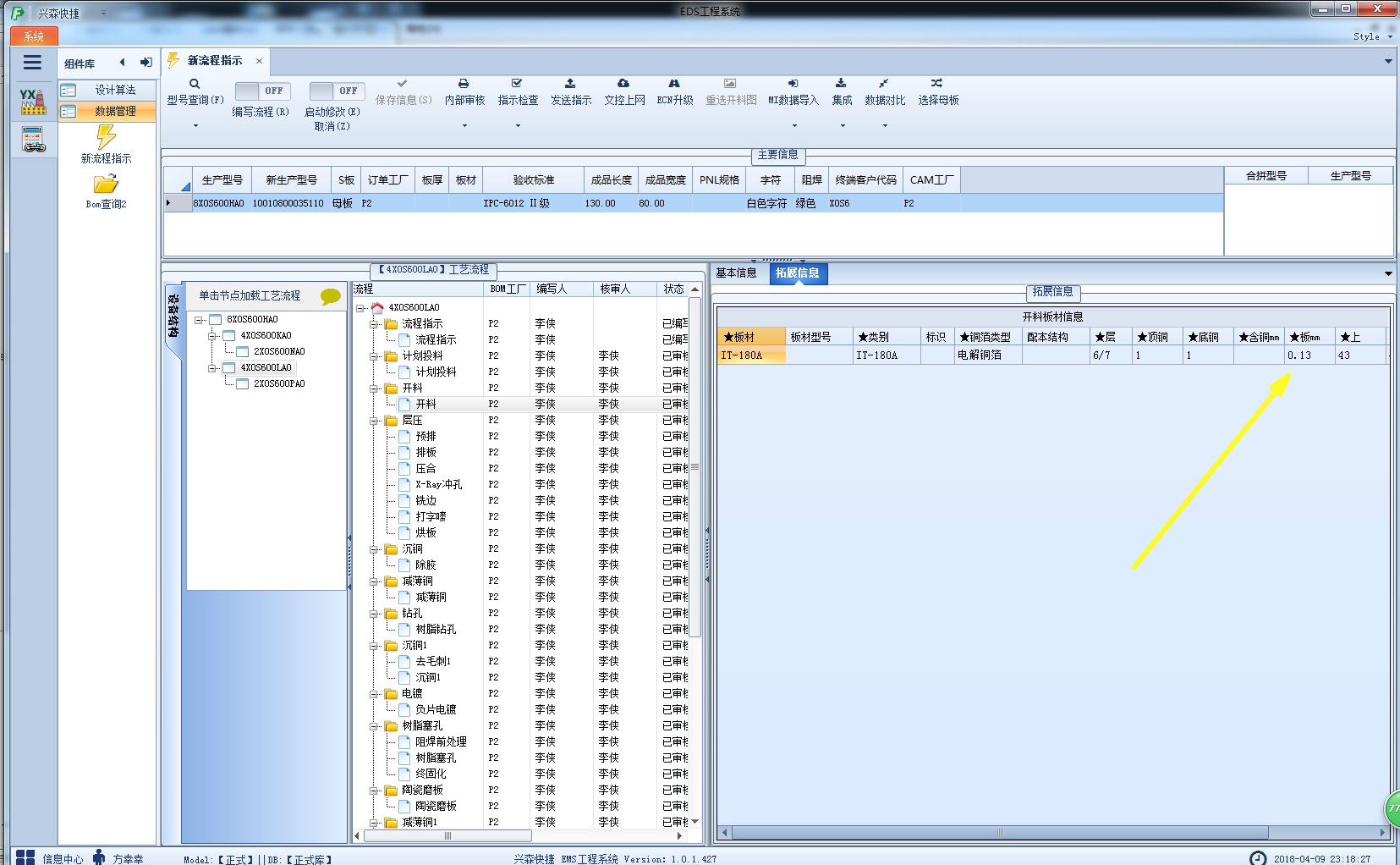Open the dropdown arrow under 型号查询
The width and height of the screenshot is (1400, 865).
(195, 126)
